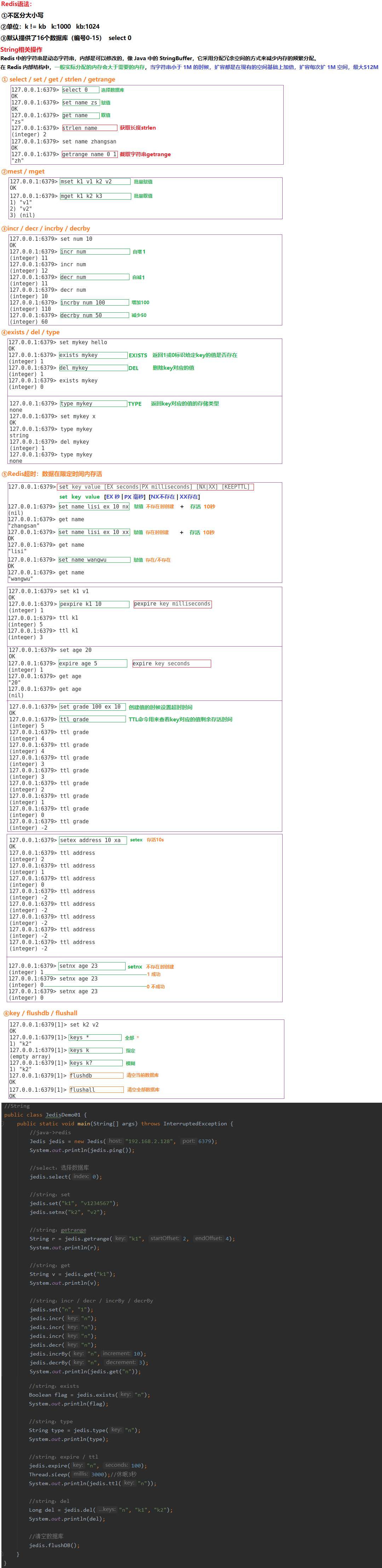This screenshot has height=1568, width=382.
Task: Click the '③incr / decr / incrby / decrby' heading
Action: 46,228
